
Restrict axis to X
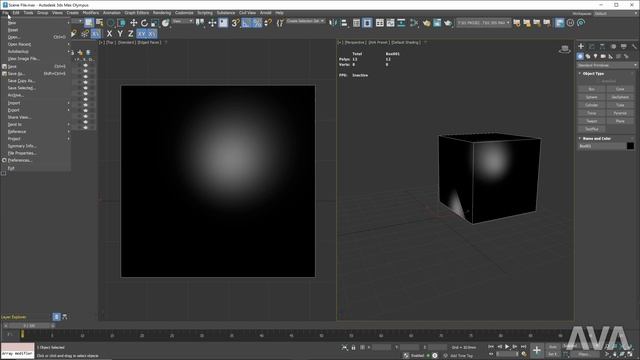109,34
